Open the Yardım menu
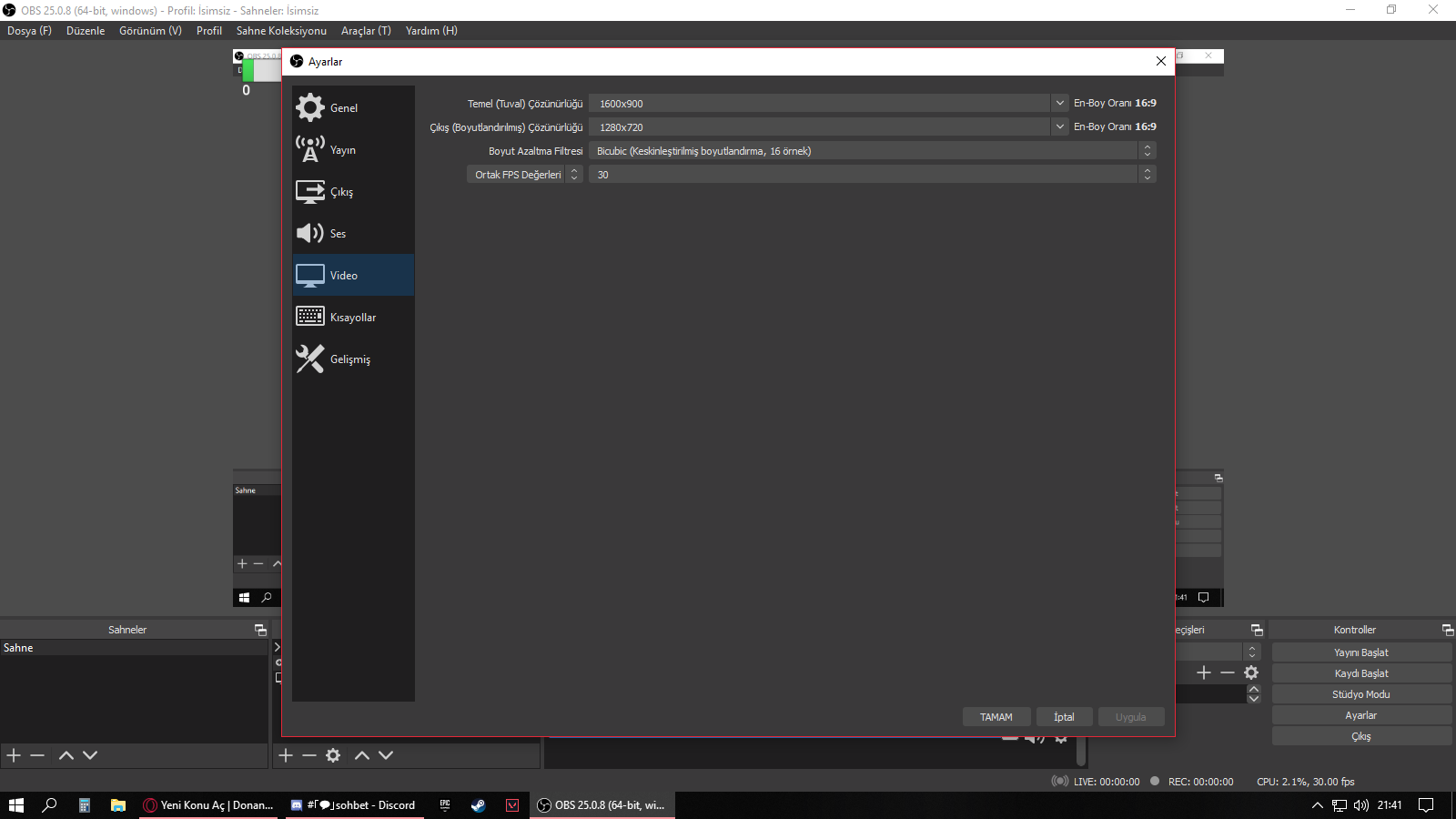Screen dimensions: 1456x819 431,31
